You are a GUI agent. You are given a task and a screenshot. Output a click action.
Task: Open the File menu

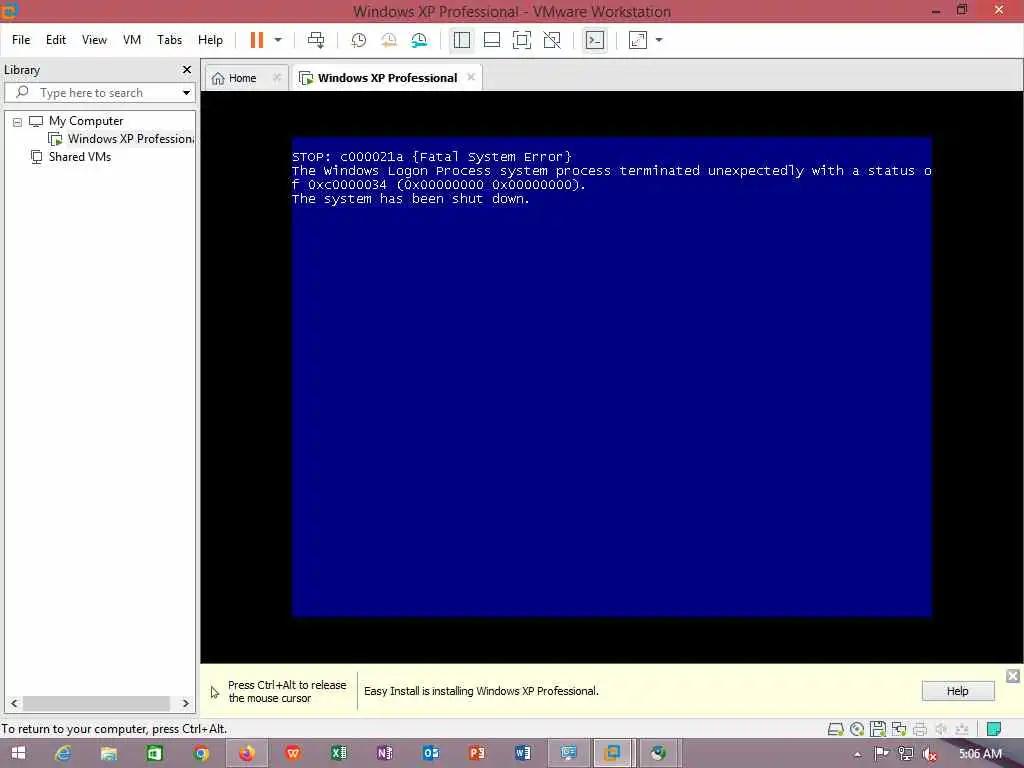click(21, 40)
